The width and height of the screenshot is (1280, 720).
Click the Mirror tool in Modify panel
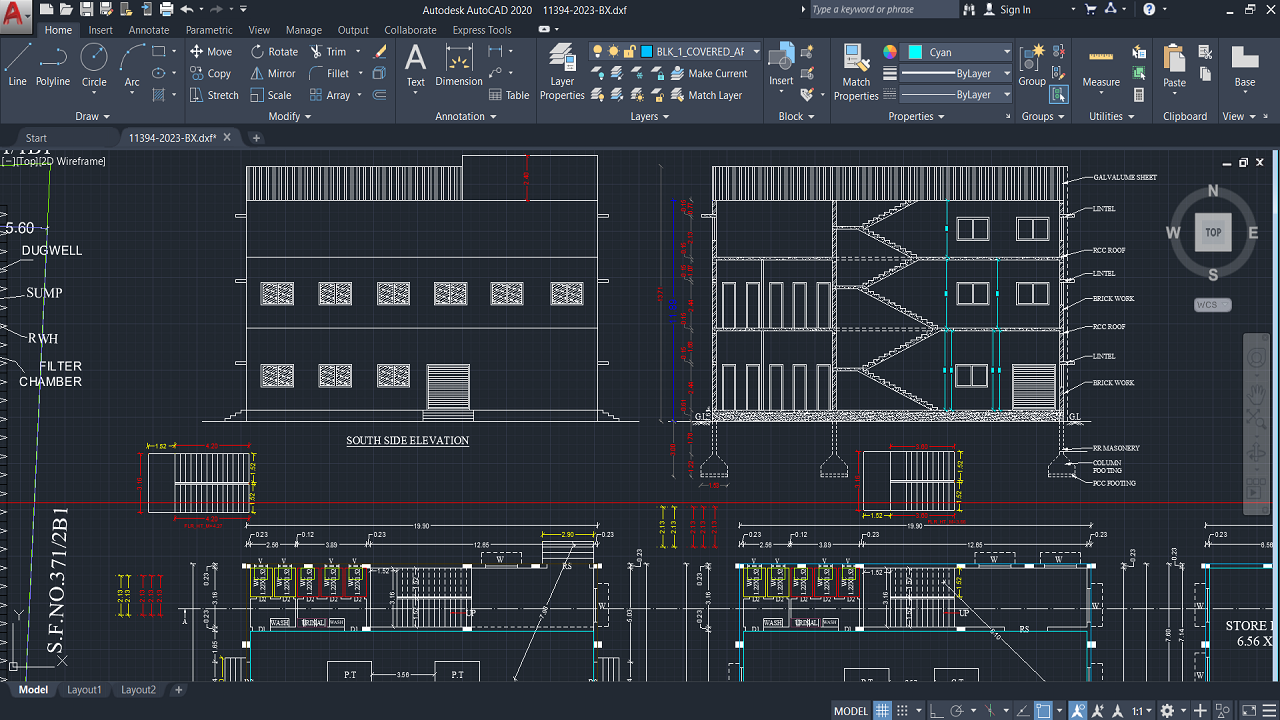[x=272, y=73]
